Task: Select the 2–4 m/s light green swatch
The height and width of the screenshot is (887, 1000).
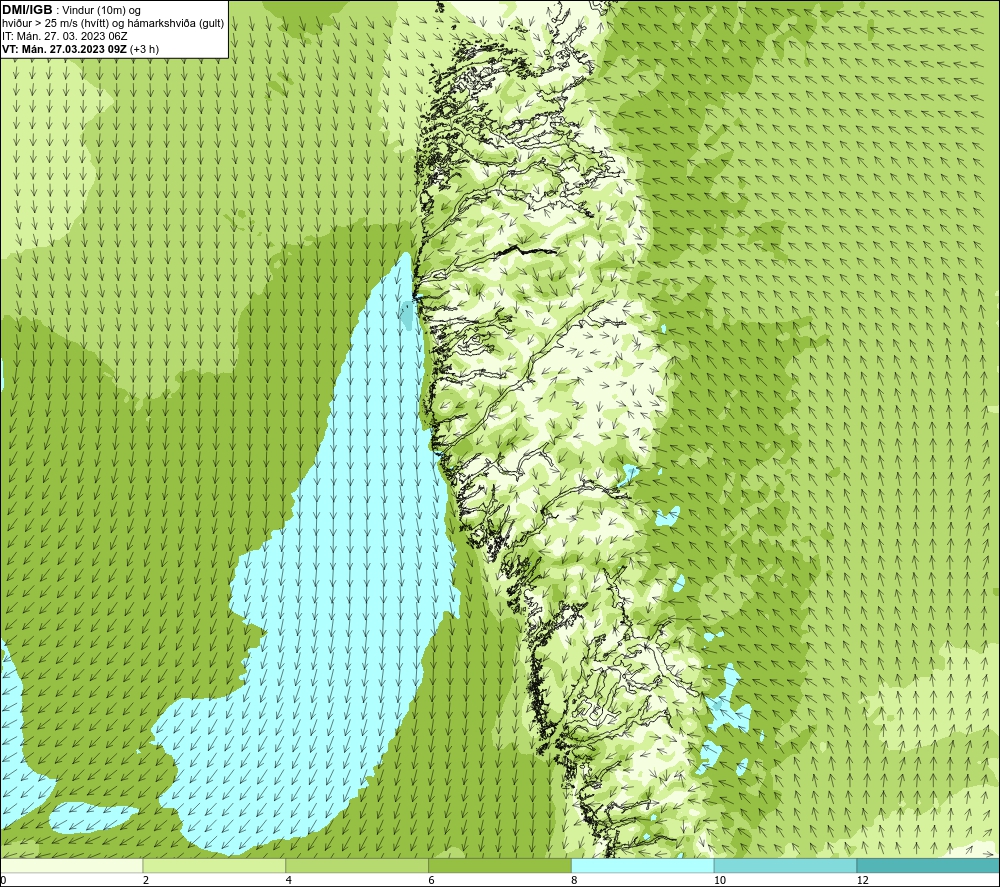Action: tap(214, 865)
